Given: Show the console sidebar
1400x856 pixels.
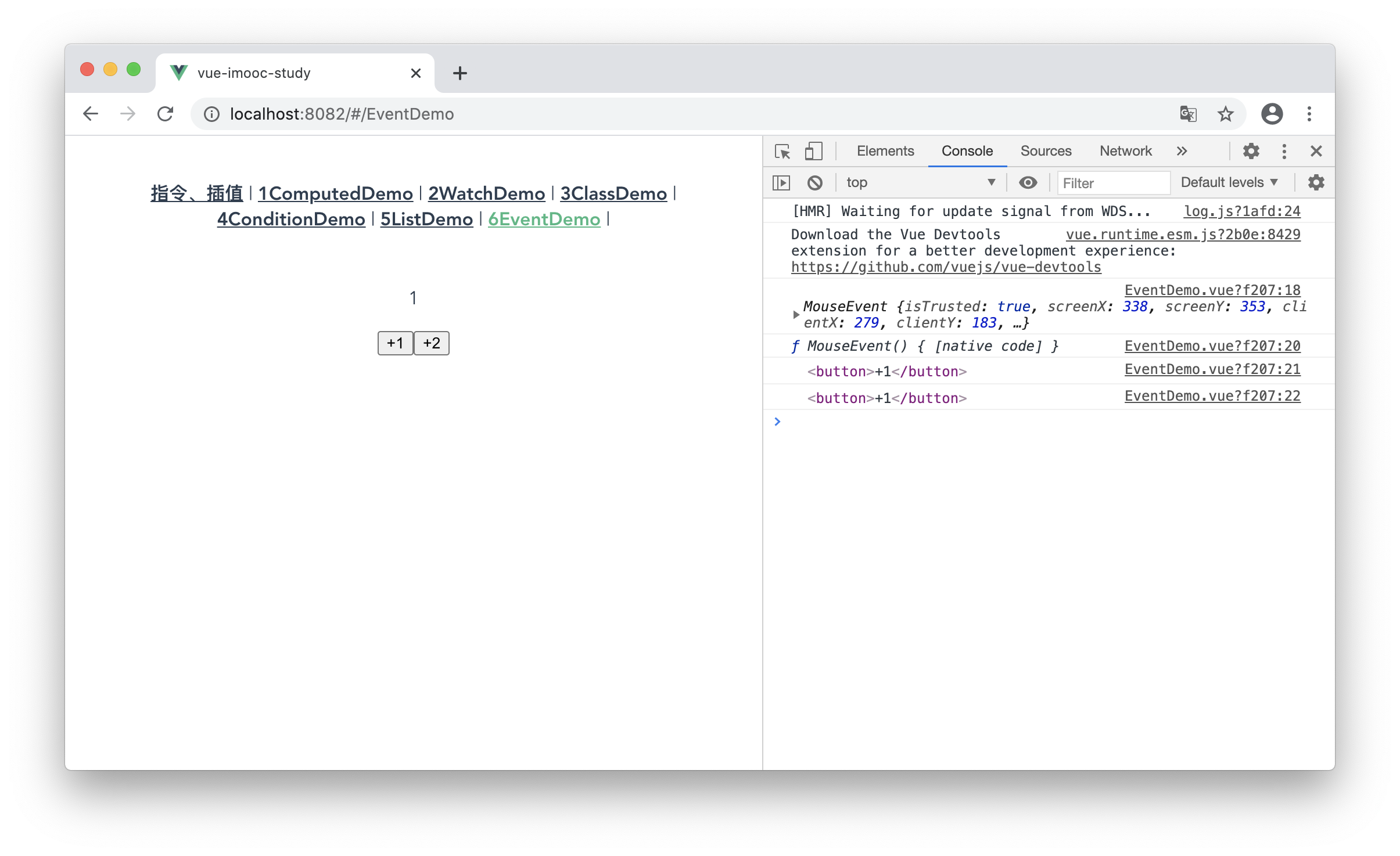Looking at the screenshot, I should click(781, 183).
